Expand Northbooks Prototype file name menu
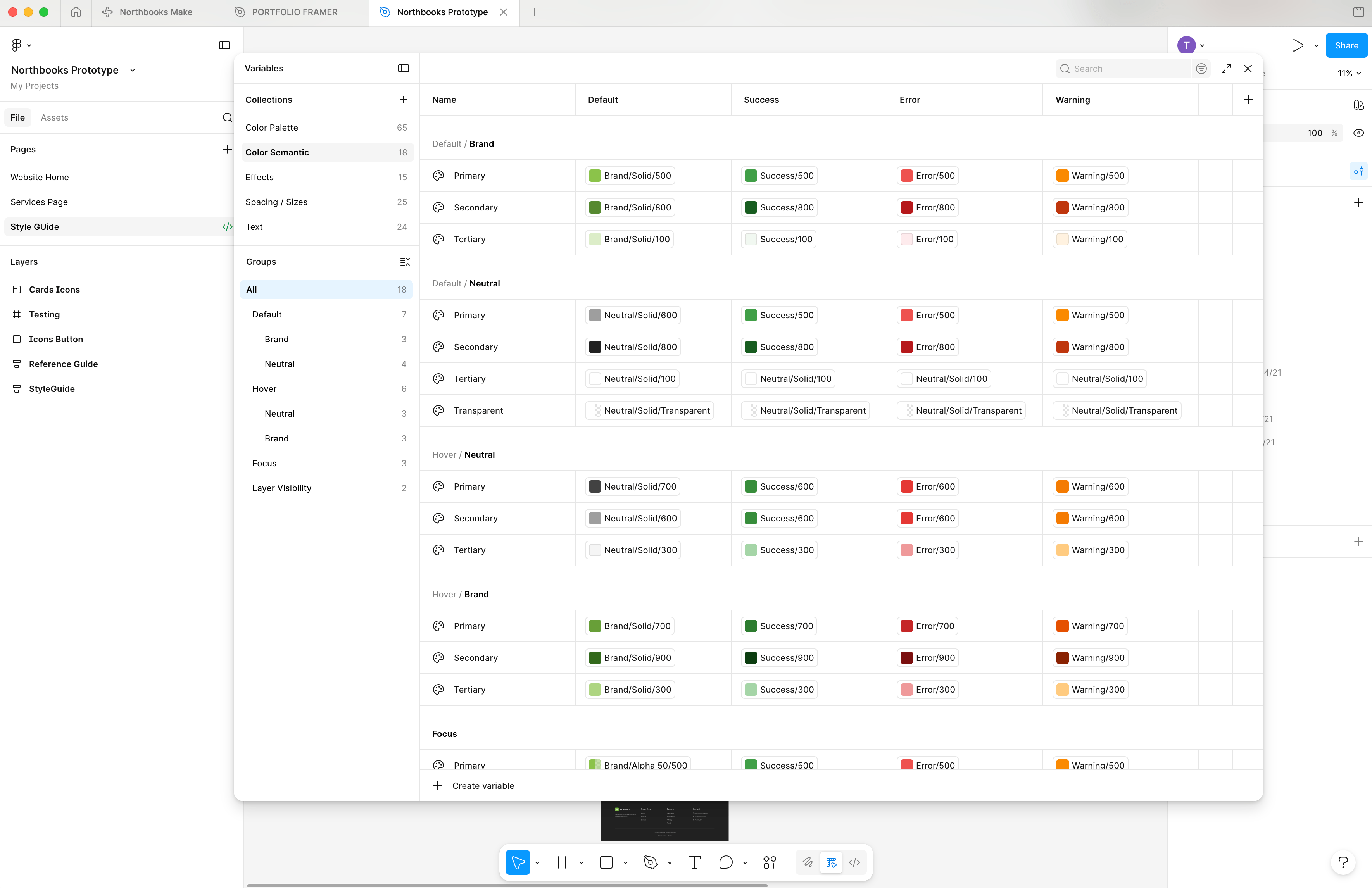Screen dimensions: 1372x888 click(x=133, y=70)
